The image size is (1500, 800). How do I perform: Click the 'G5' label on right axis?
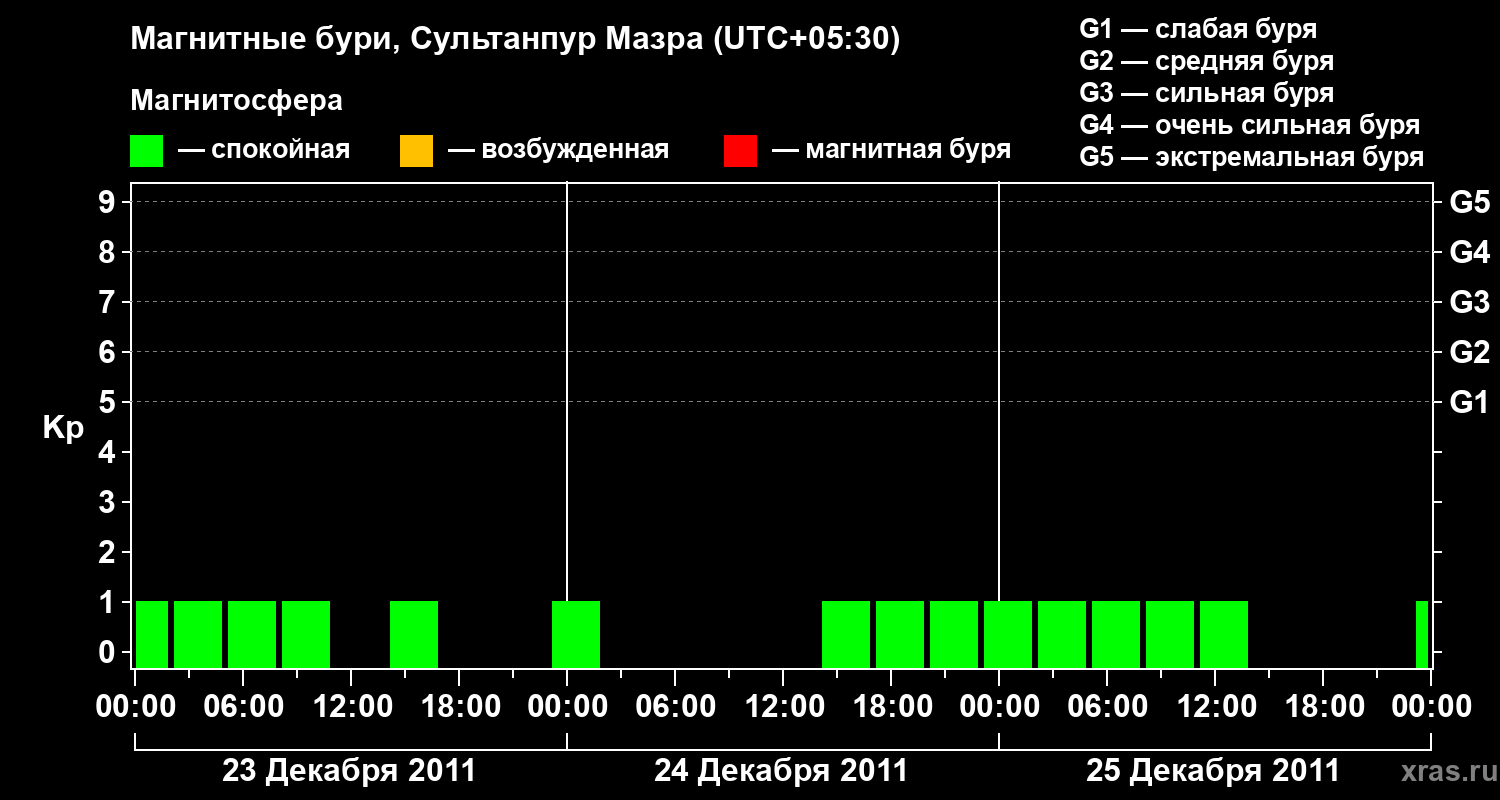point(1470,202)
